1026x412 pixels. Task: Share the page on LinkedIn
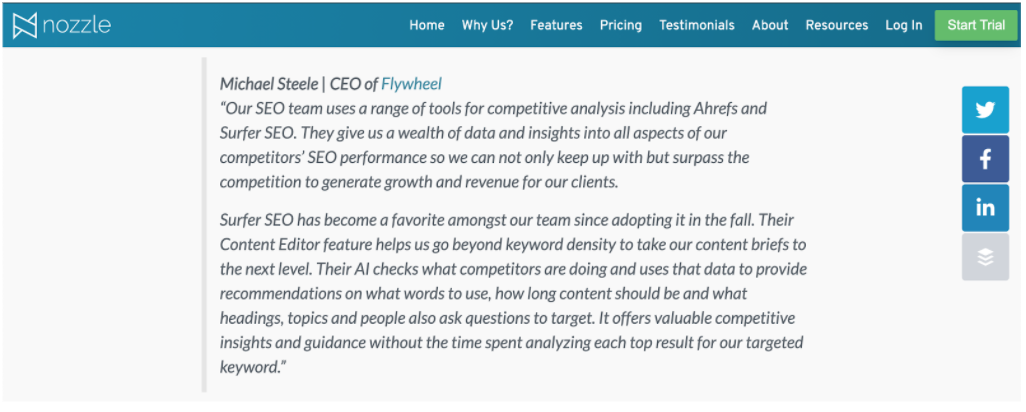click(985, 208)
